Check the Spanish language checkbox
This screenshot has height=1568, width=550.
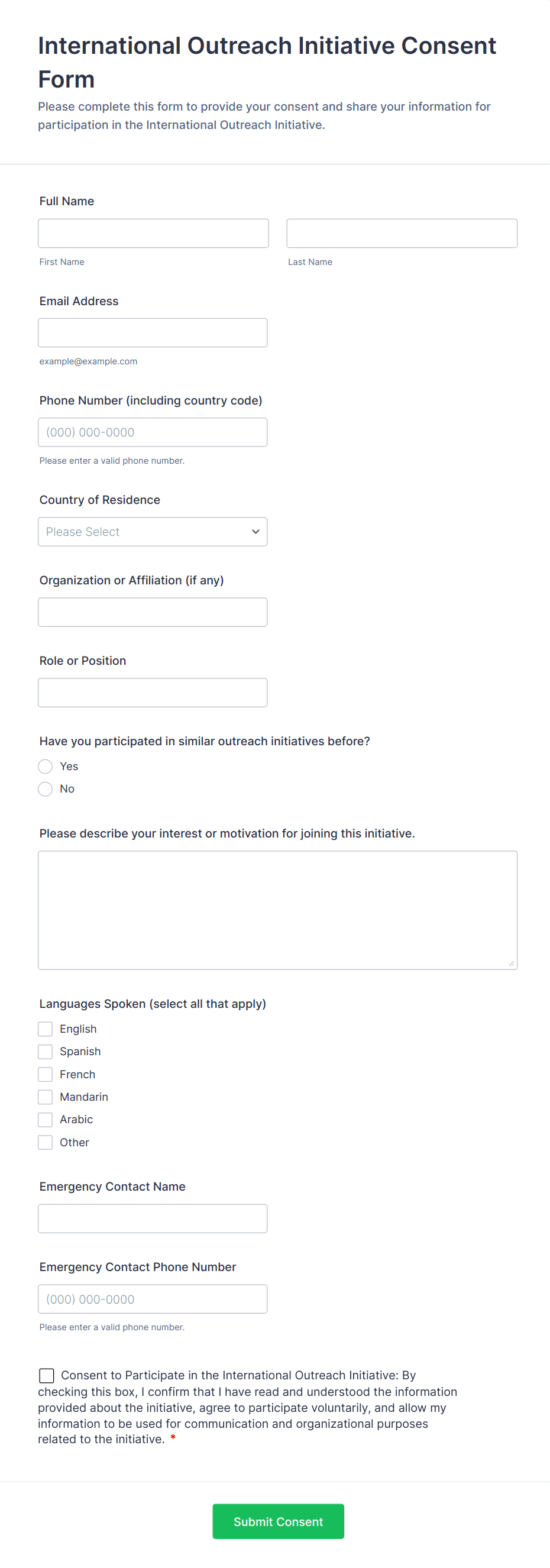coord(46,1052)
